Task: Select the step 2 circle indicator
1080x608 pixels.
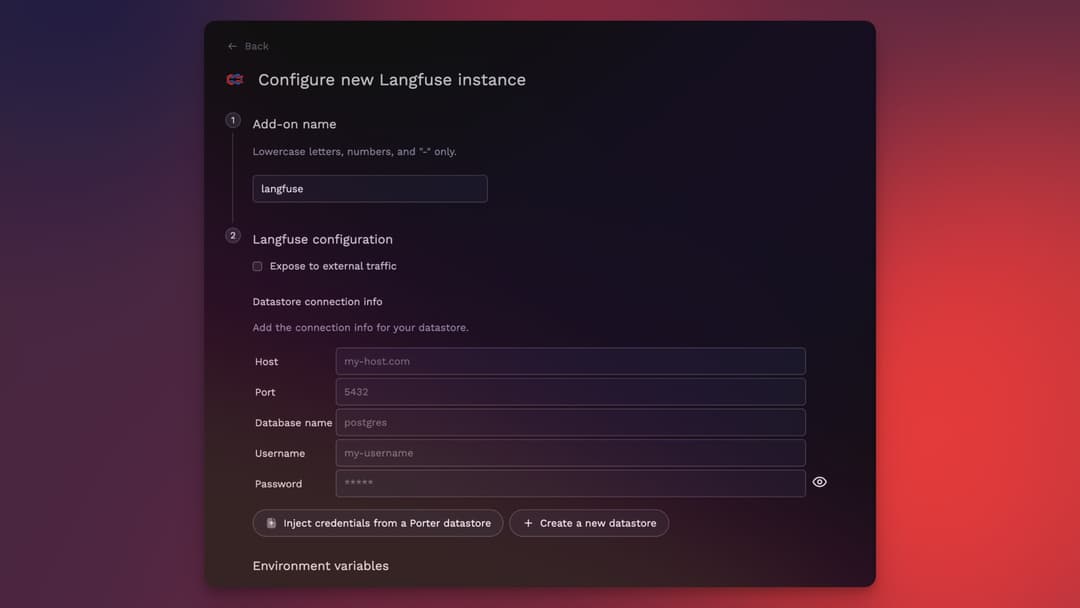Action: [x=233, y=235]
